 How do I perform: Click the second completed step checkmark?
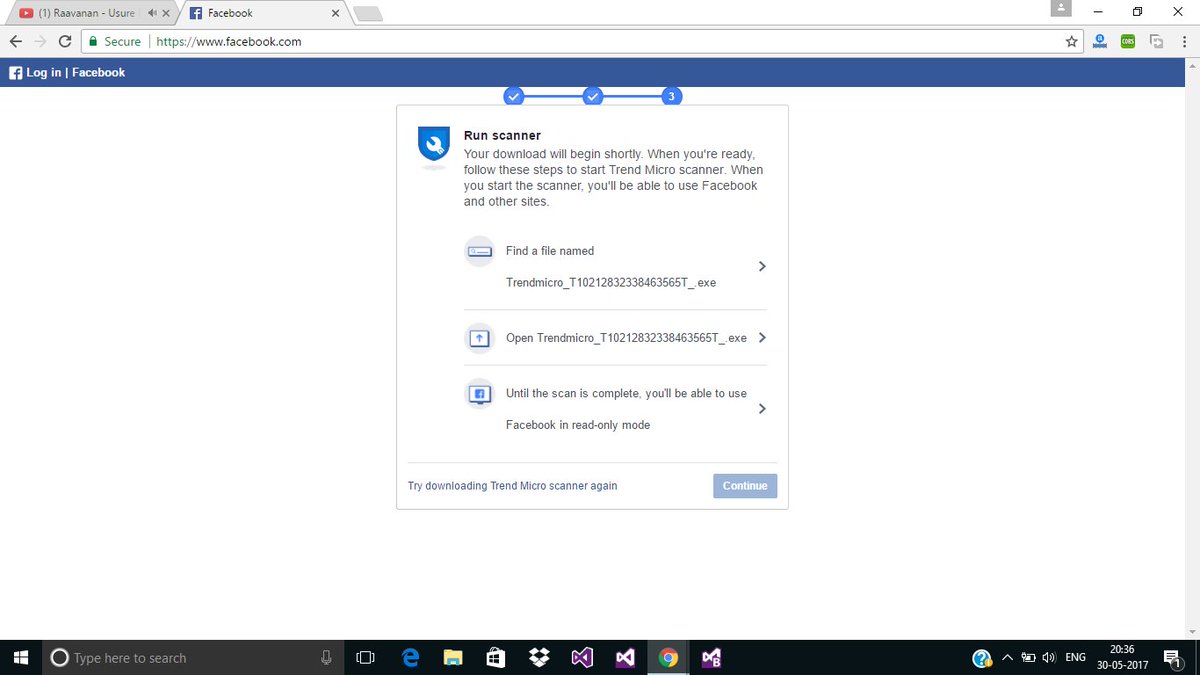coord(592,96)
